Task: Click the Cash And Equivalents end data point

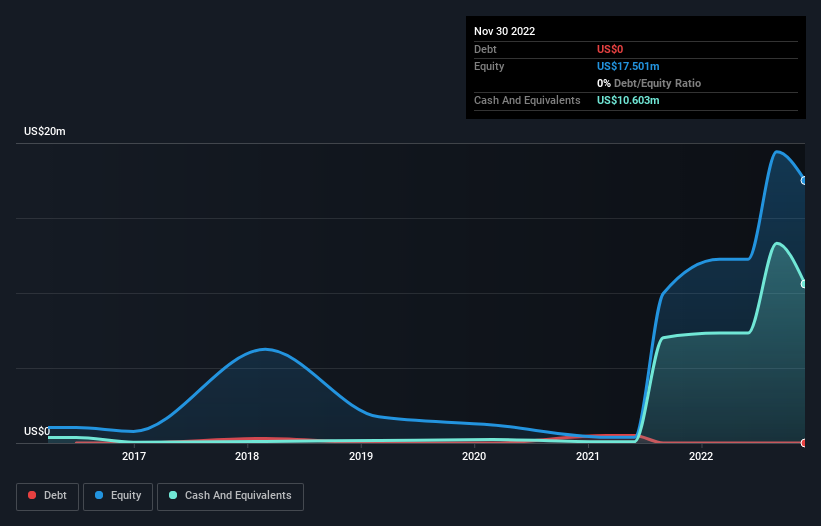Action: coord(804,284)
